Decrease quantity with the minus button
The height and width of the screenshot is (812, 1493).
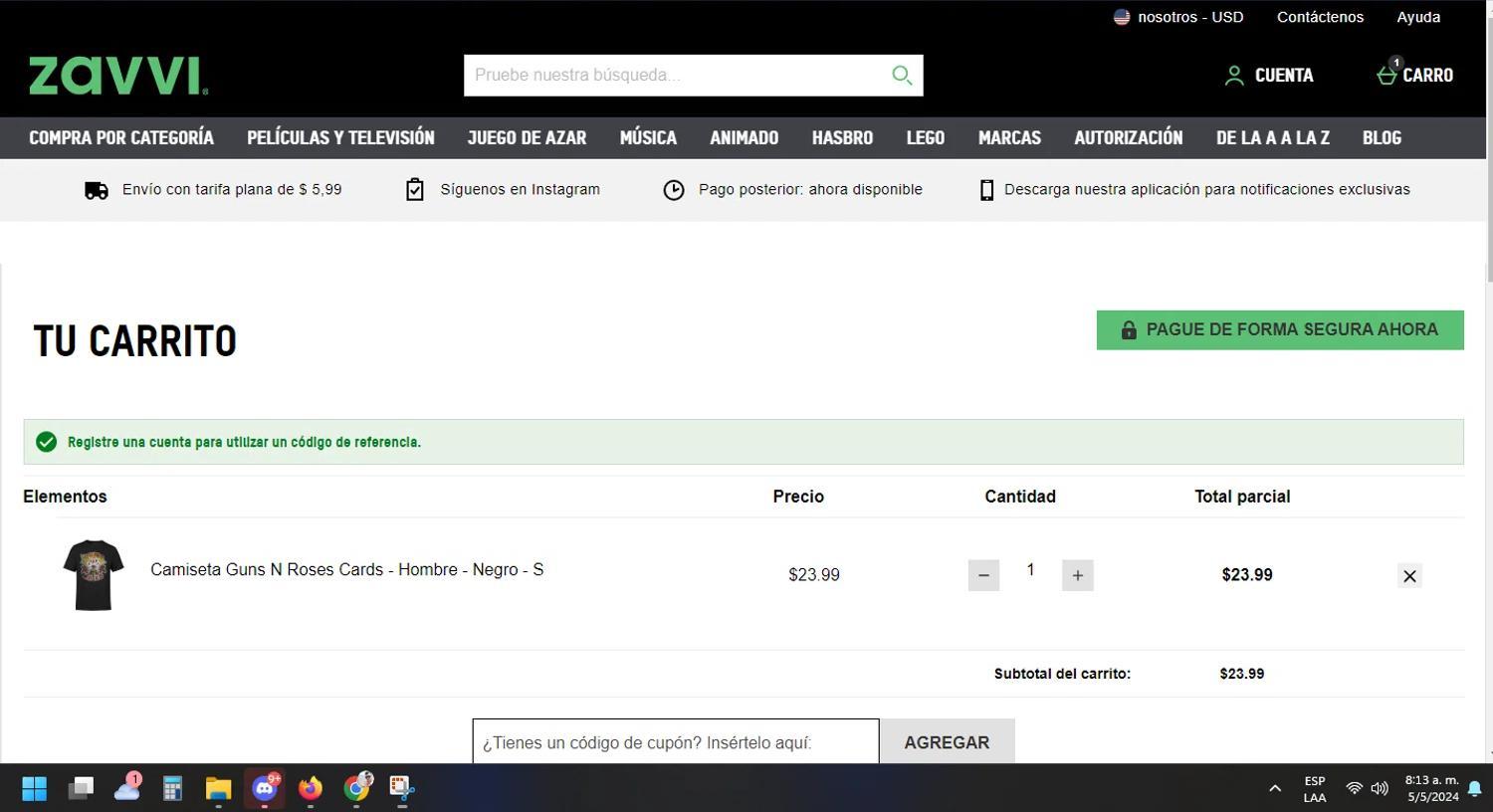point(983,575)
